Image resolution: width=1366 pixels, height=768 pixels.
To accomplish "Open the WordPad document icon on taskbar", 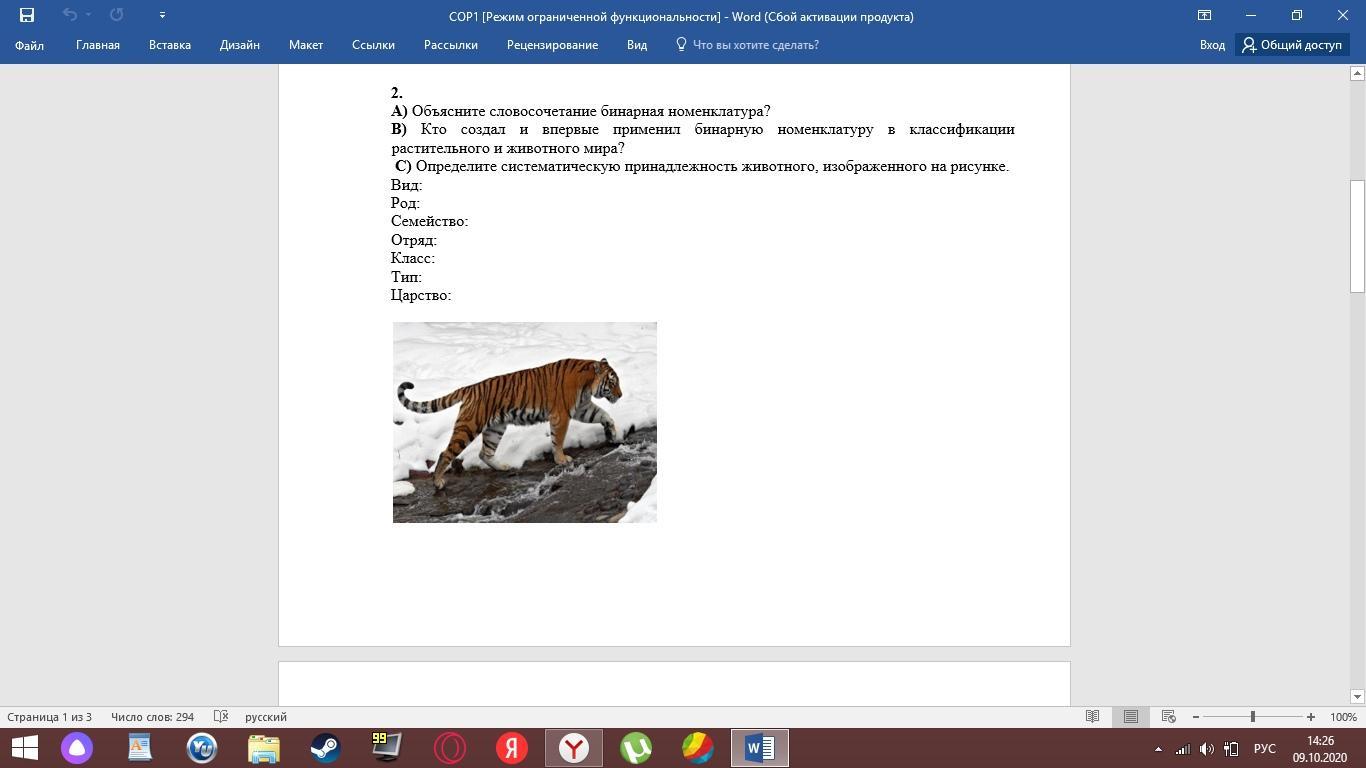I will 139,748.
